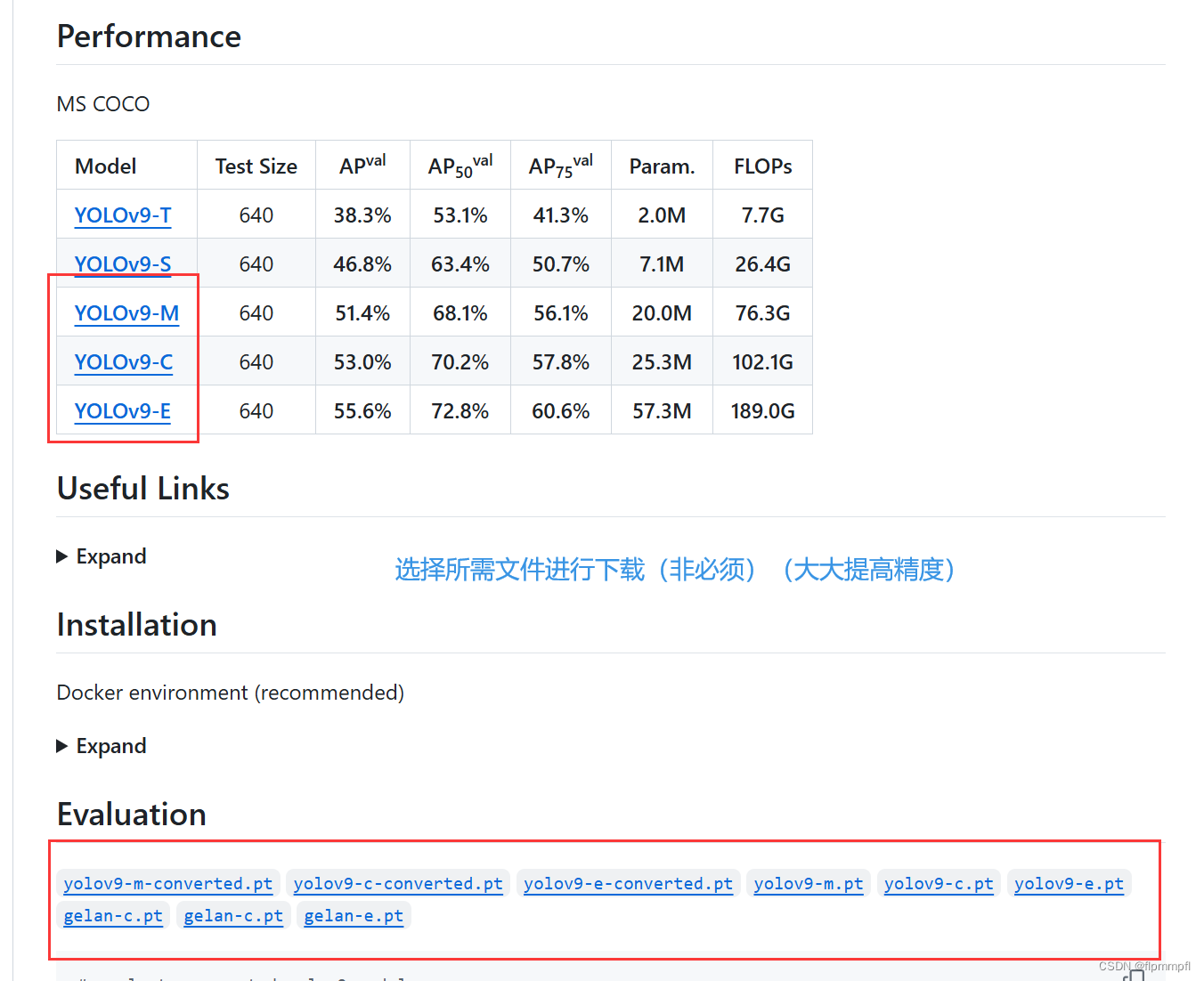This screenshot has height=981, width=1204.
Task: Select the 41.3% cell
Action: point(561,215)
